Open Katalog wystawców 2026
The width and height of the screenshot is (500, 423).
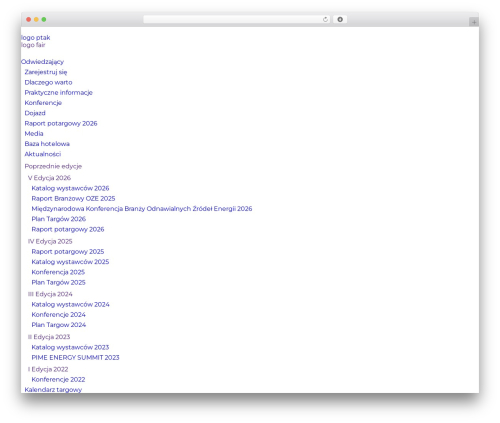70,188
